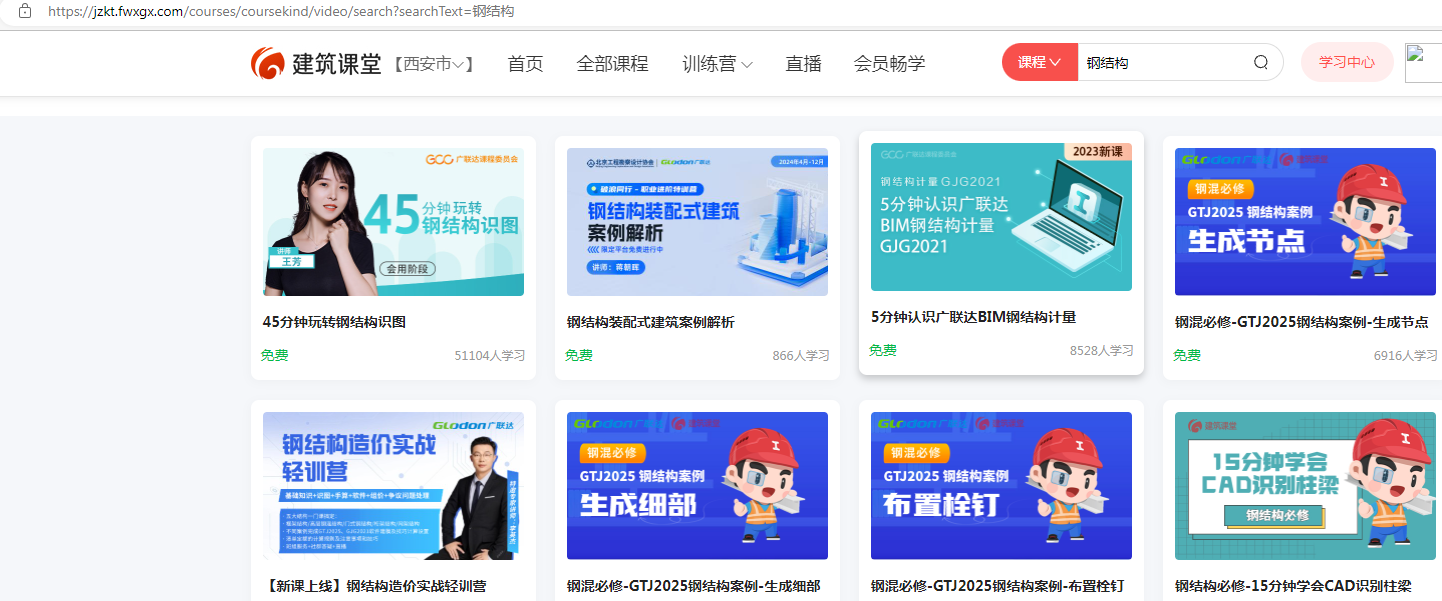The image size is (1442, 601).
Task: Click the title 5分钟认识广联达BIM钢结构计量
Action: click(x=973, y=317)
